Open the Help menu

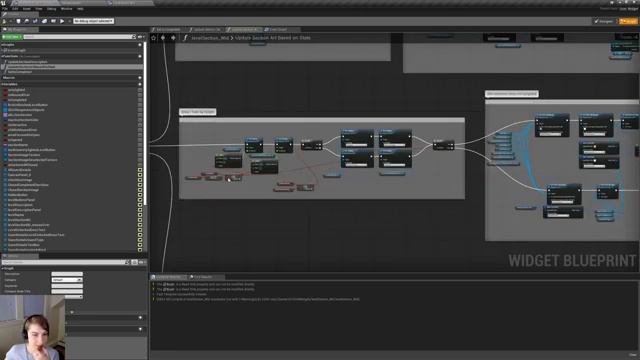coord(80,9)
